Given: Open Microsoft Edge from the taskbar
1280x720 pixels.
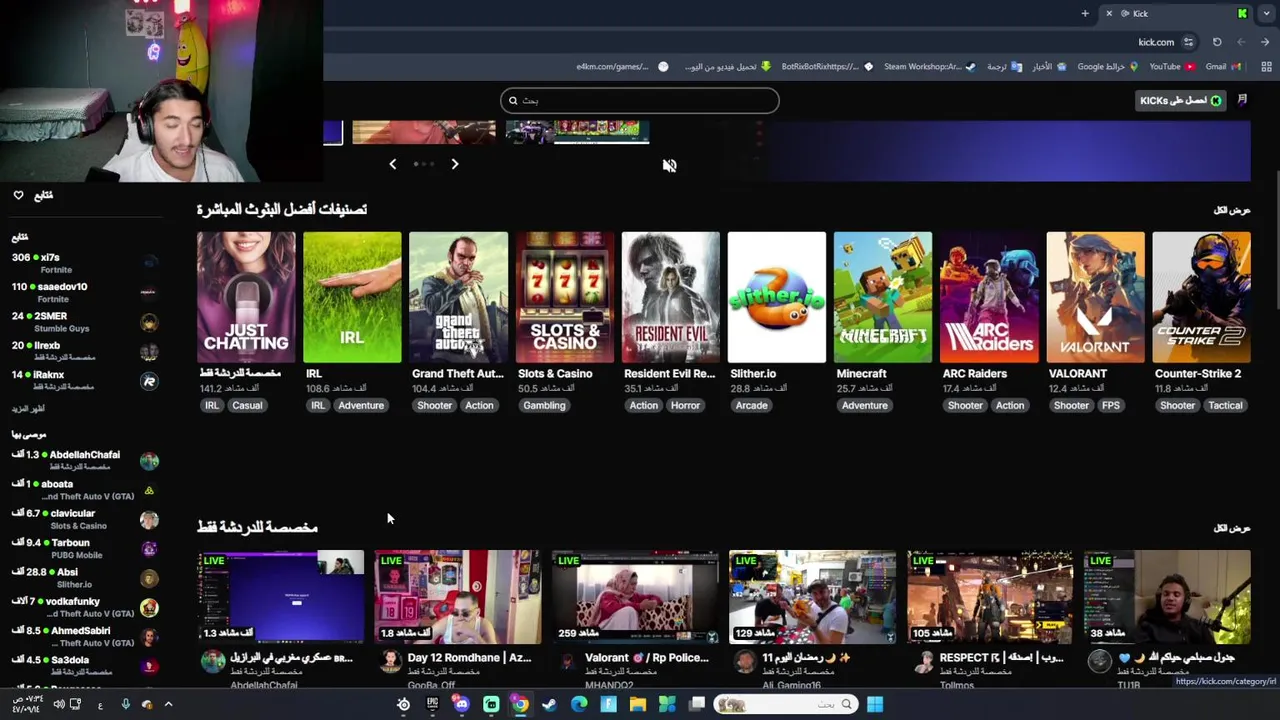Looking at the screenshot, I should 579,704.
